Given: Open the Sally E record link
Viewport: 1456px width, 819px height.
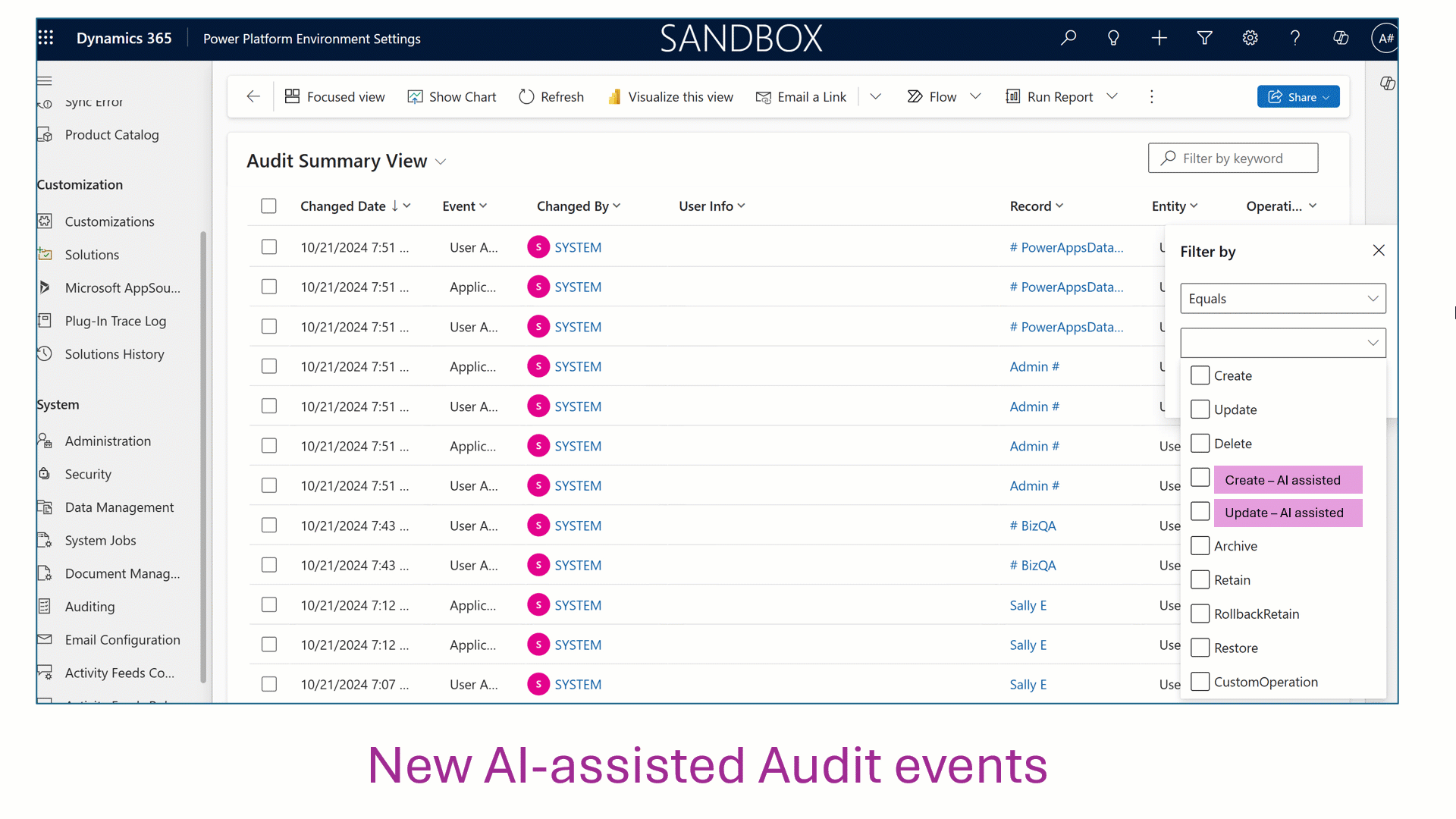Looking at the screenshot, I should 1028,605.
